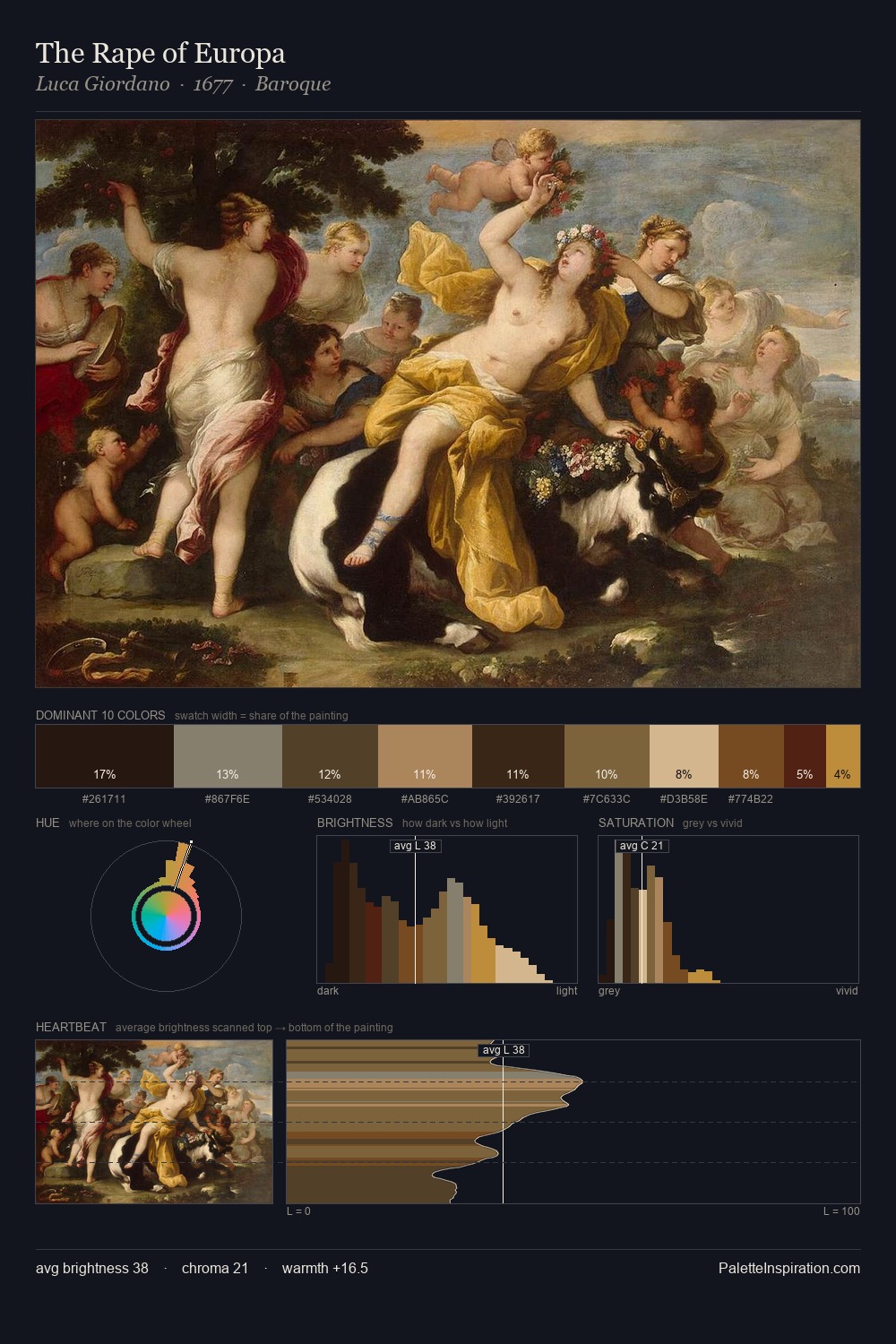
Task: Click the warmth +16.5 footer stat
Action: pyautogui.click(x=325, y=1269)
